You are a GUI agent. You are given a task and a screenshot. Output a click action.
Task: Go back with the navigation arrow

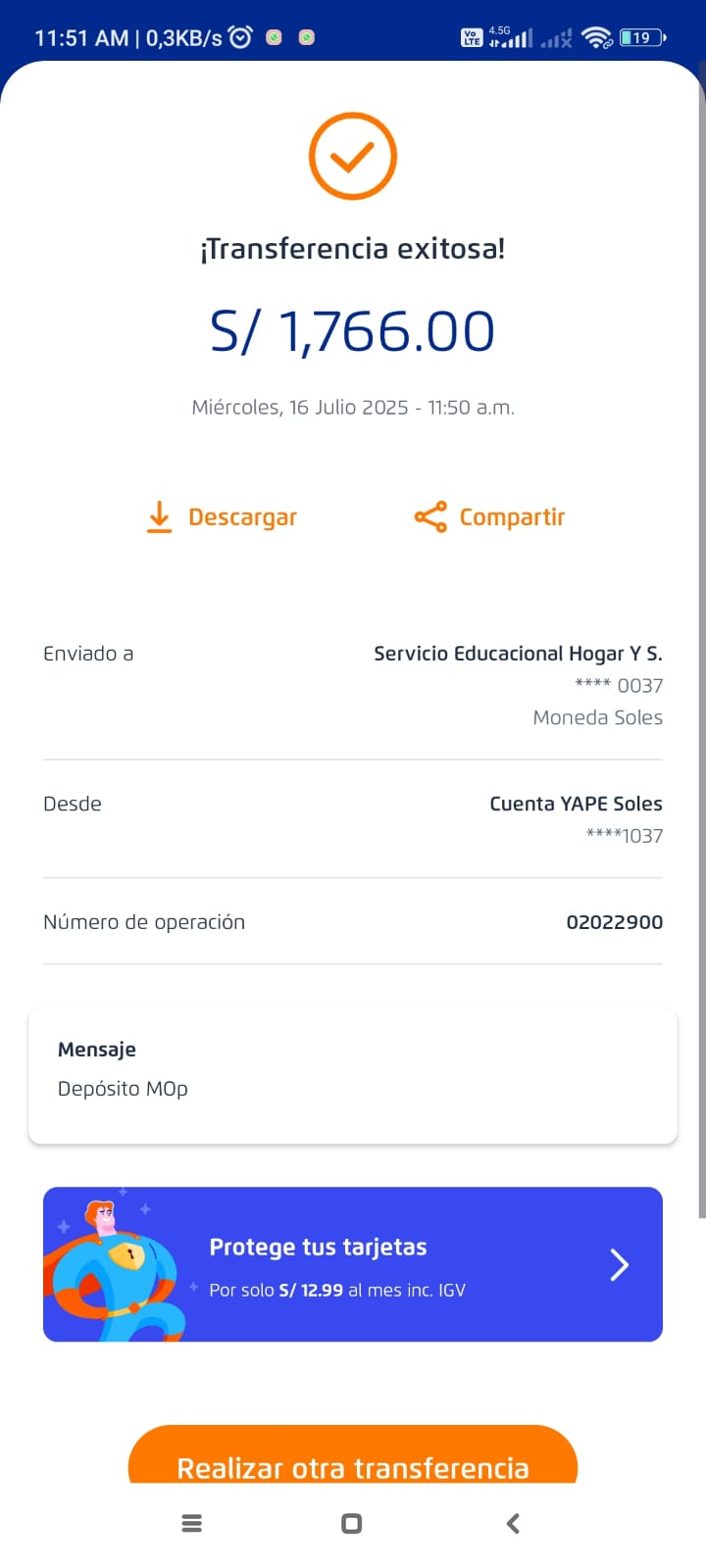click(513, 1523)
